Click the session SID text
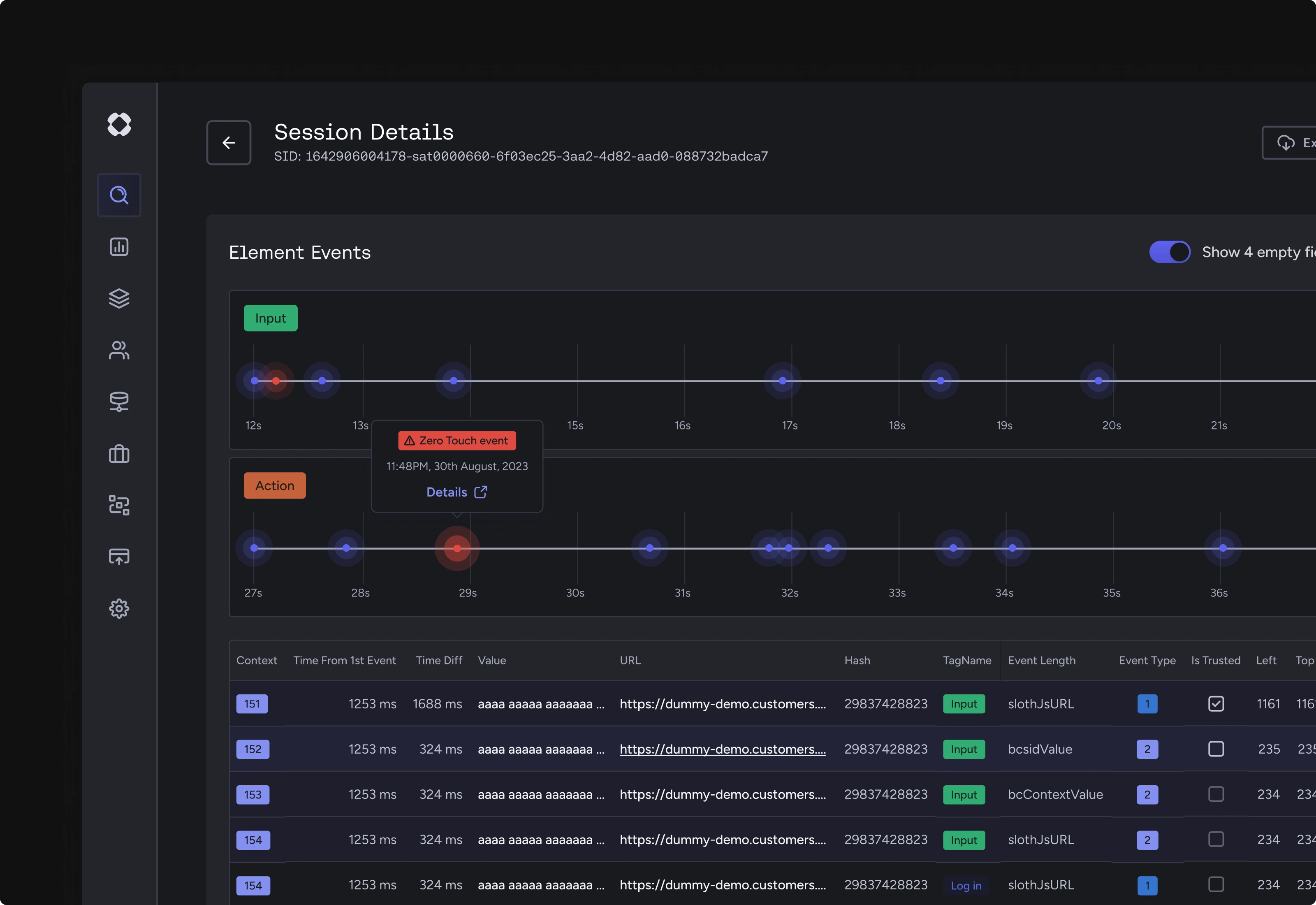 coord(521,156)
